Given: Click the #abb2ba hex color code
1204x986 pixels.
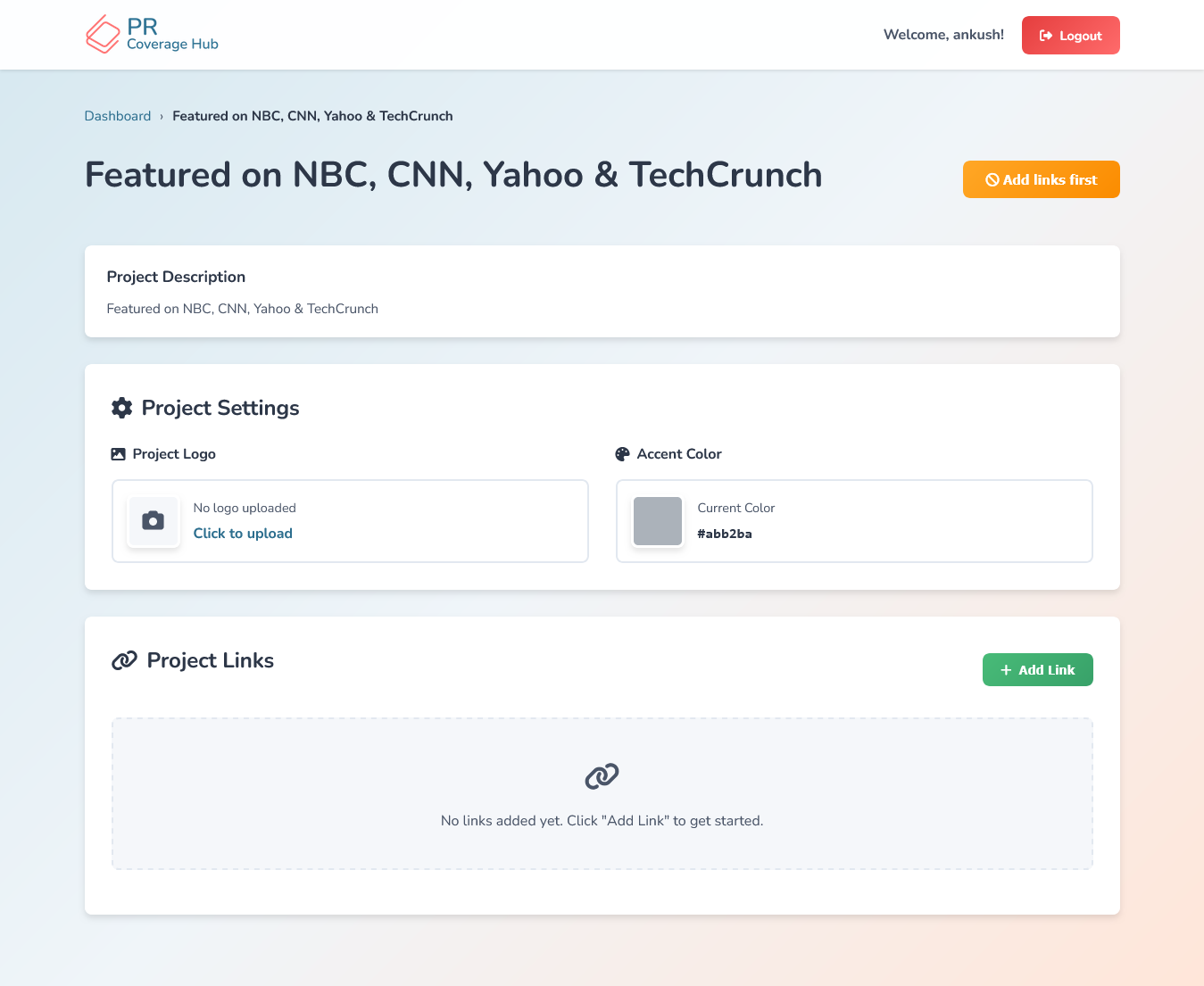Looking at the screenshot, I should pos(725,534).
